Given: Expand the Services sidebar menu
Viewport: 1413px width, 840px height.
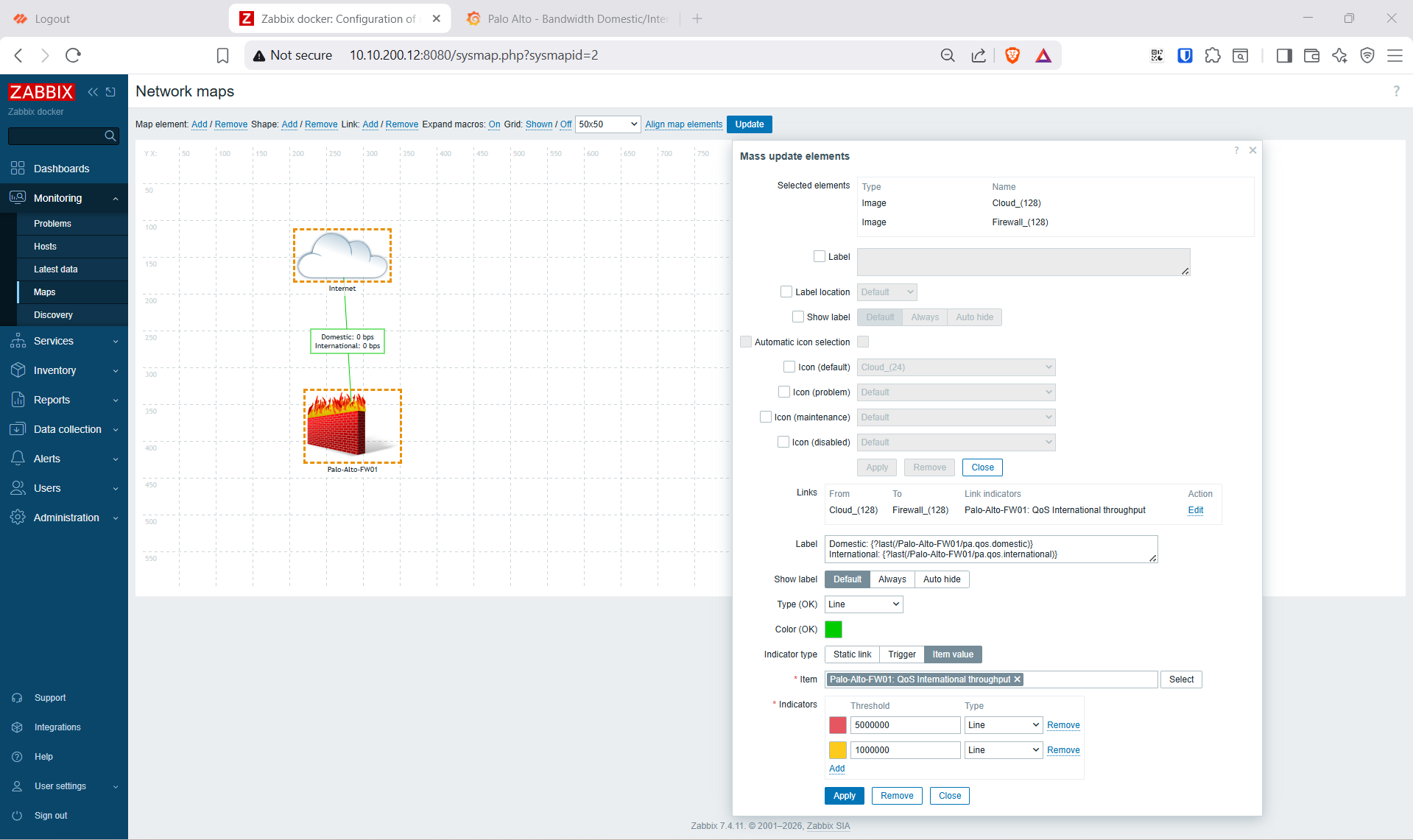Looking at the screenshot, I should point(64,341).
